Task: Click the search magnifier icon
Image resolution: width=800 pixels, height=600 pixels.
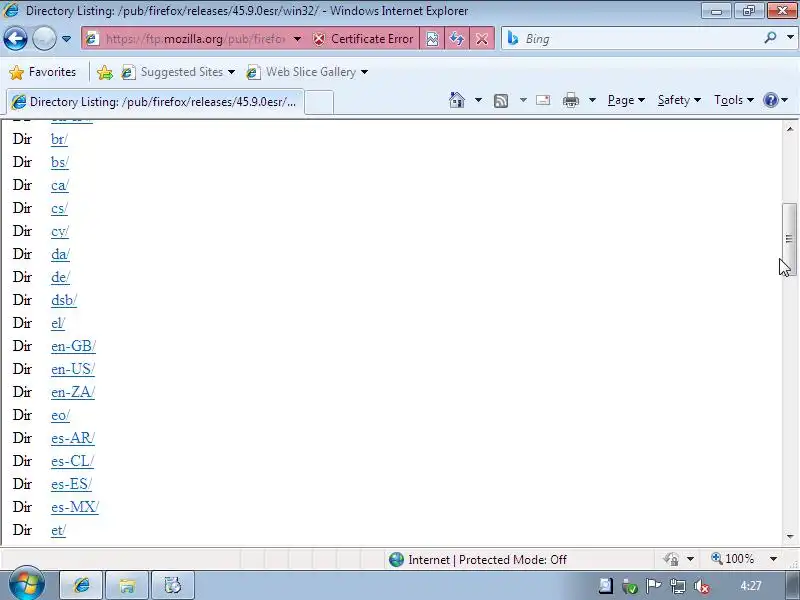Action: (770, 38)
